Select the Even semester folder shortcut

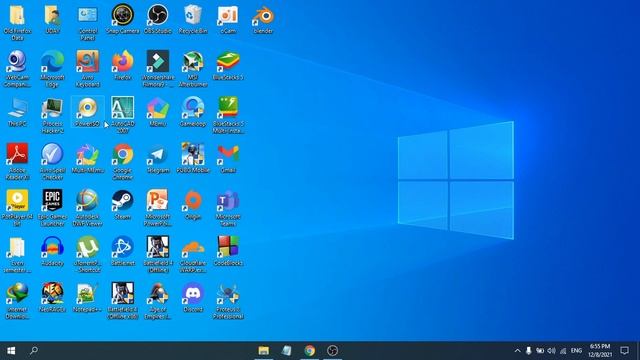(x=17, y=255)
